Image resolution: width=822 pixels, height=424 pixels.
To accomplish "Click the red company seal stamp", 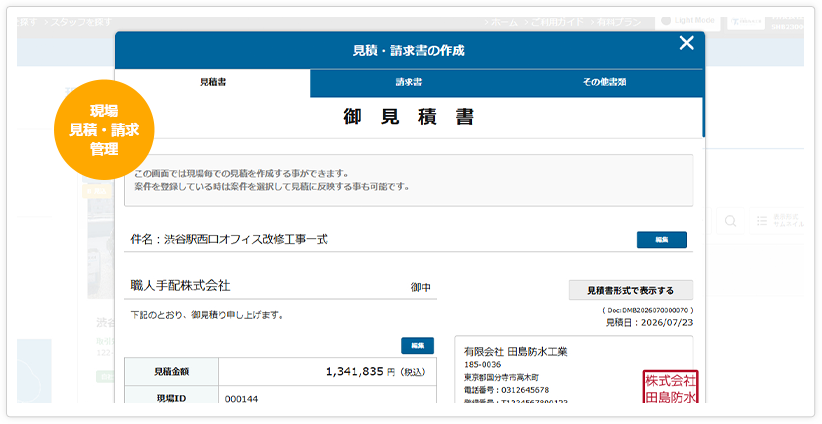I will (x=670, y=387).
